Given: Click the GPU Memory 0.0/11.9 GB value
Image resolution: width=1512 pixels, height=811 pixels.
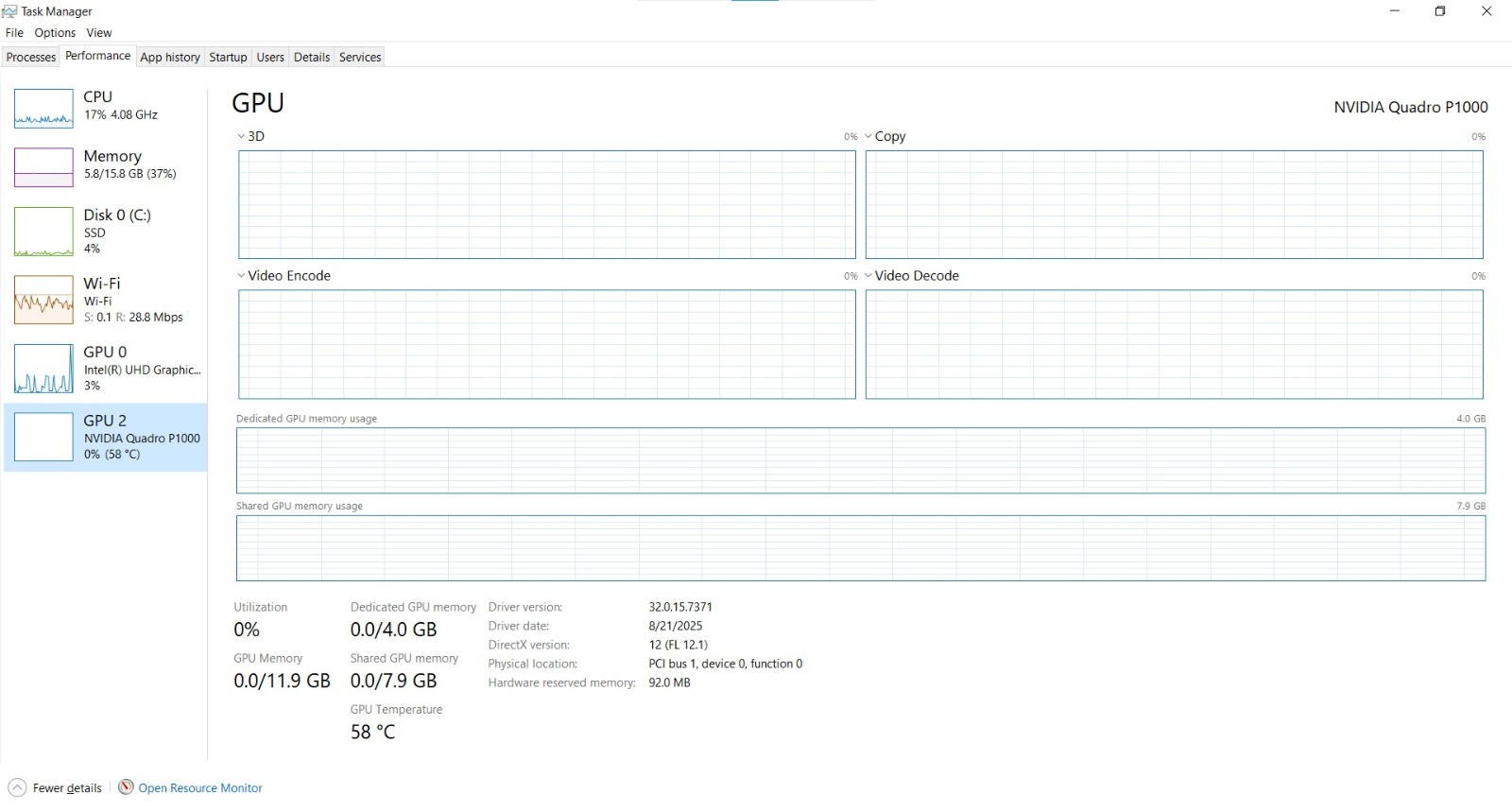Looking at the screenshot, I should [282, 681].
